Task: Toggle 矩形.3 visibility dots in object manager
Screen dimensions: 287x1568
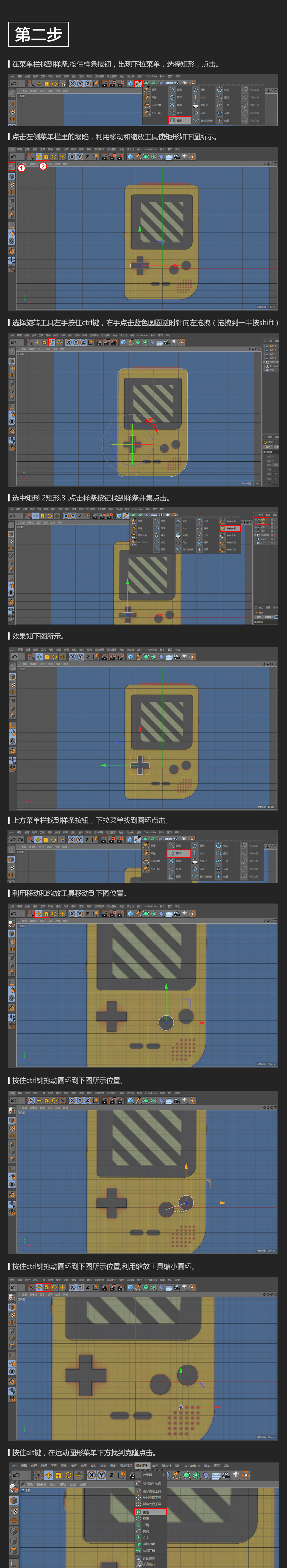Action: [275, 520]
